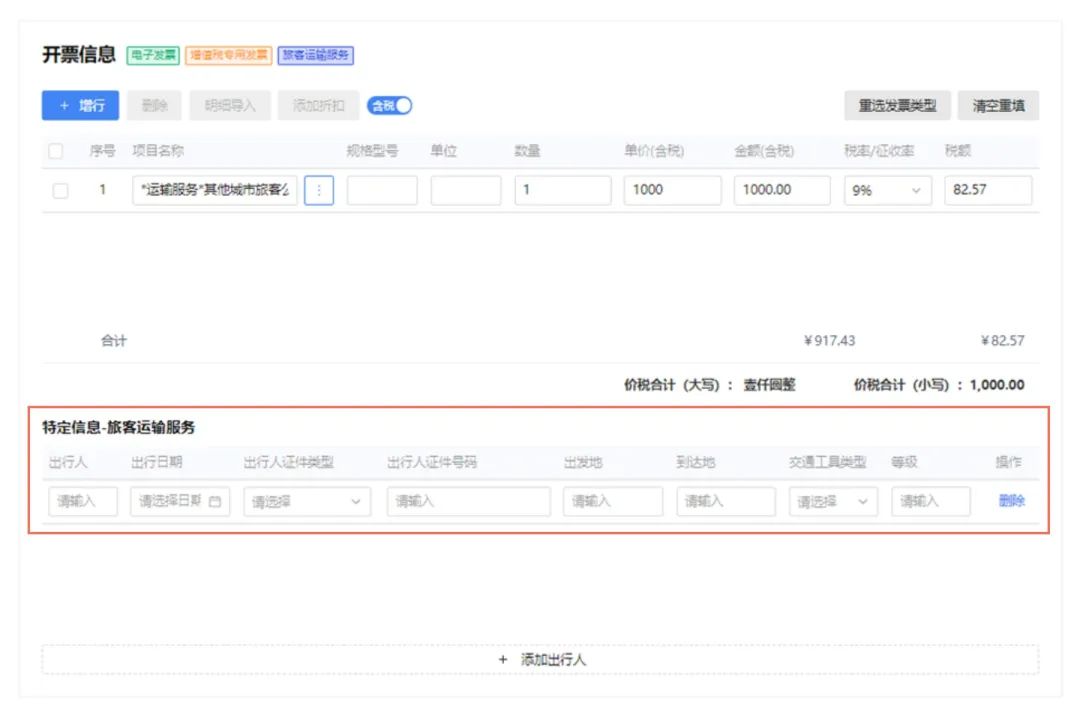Click the 增值税专用发票 tag
Viewport: 1080px width, 706px height.
229,56
